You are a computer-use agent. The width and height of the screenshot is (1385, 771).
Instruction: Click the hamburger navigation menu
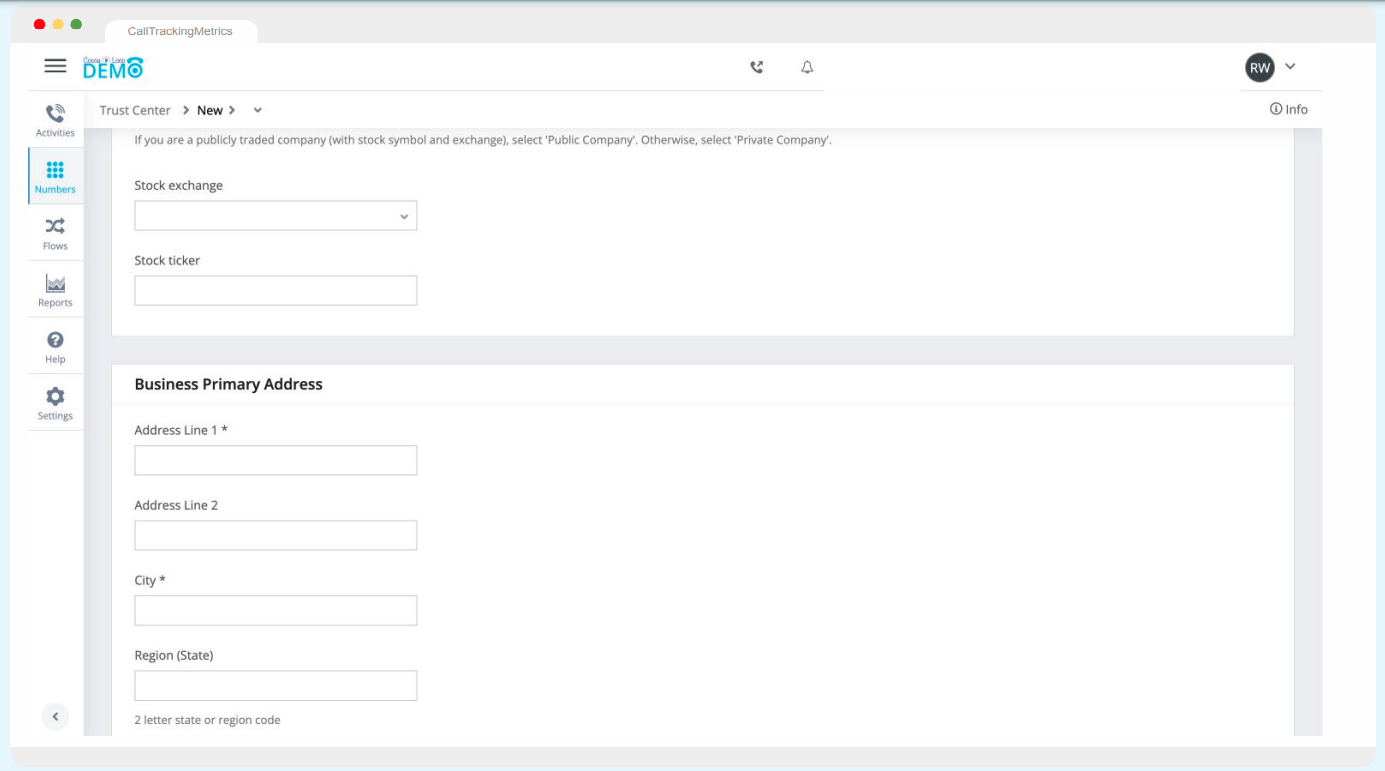55,66
